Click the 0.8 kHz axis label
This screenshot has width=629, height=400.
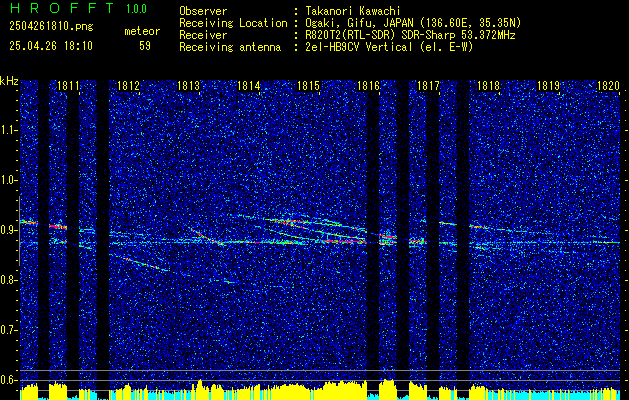point(9,280)
